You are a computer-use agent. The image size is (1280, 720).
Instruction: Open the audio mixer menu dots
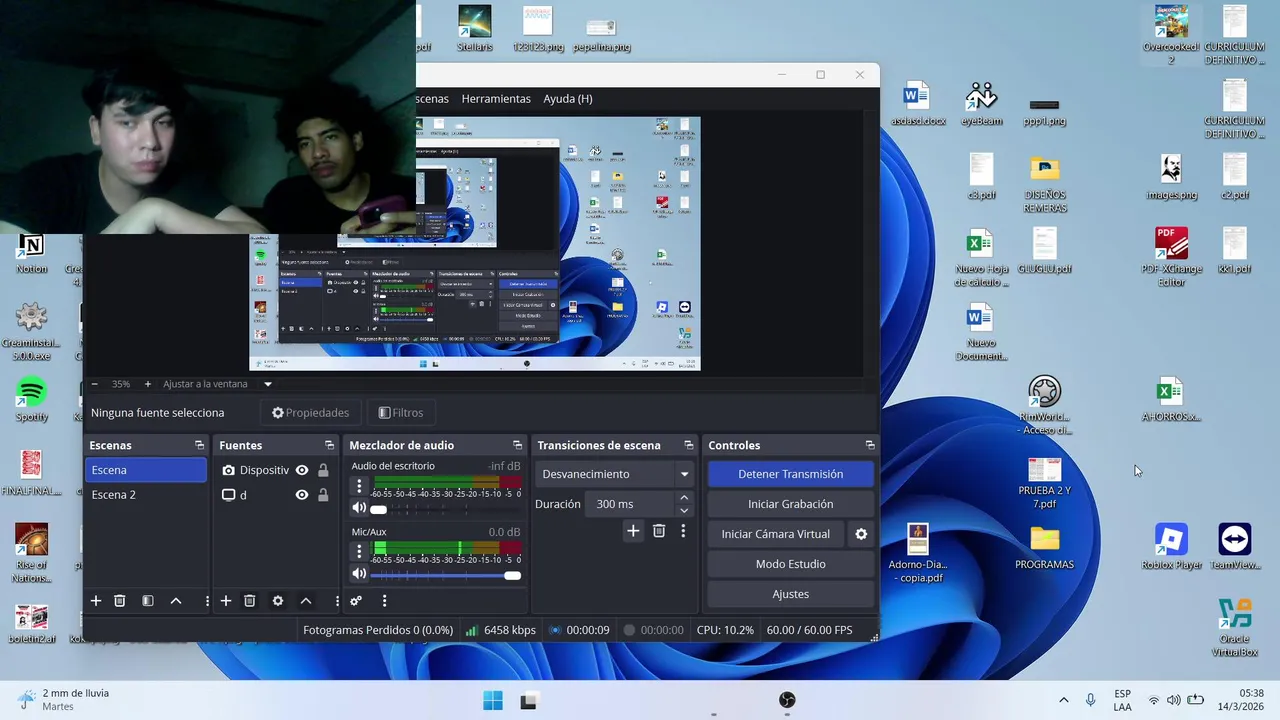tap(384, 601)
